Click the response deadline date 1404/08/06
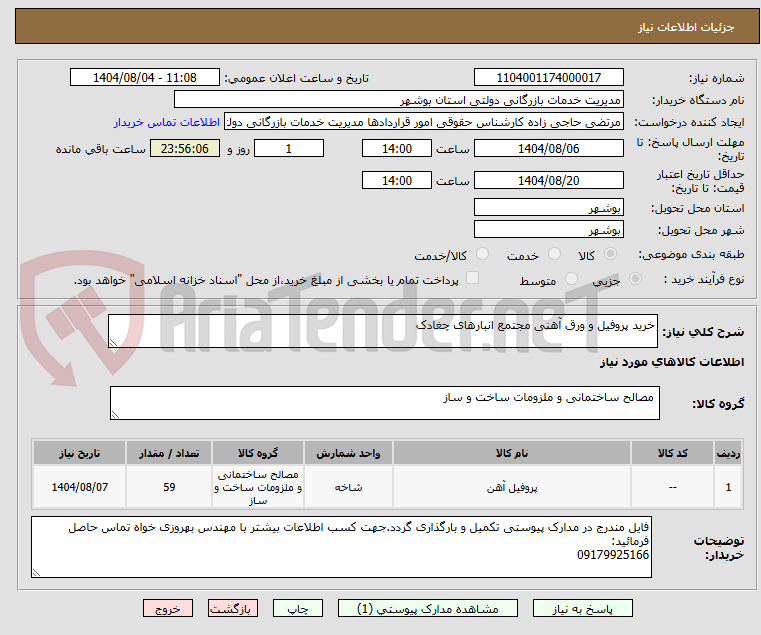This screenshot has height=635, width=761. coord(548,148)
